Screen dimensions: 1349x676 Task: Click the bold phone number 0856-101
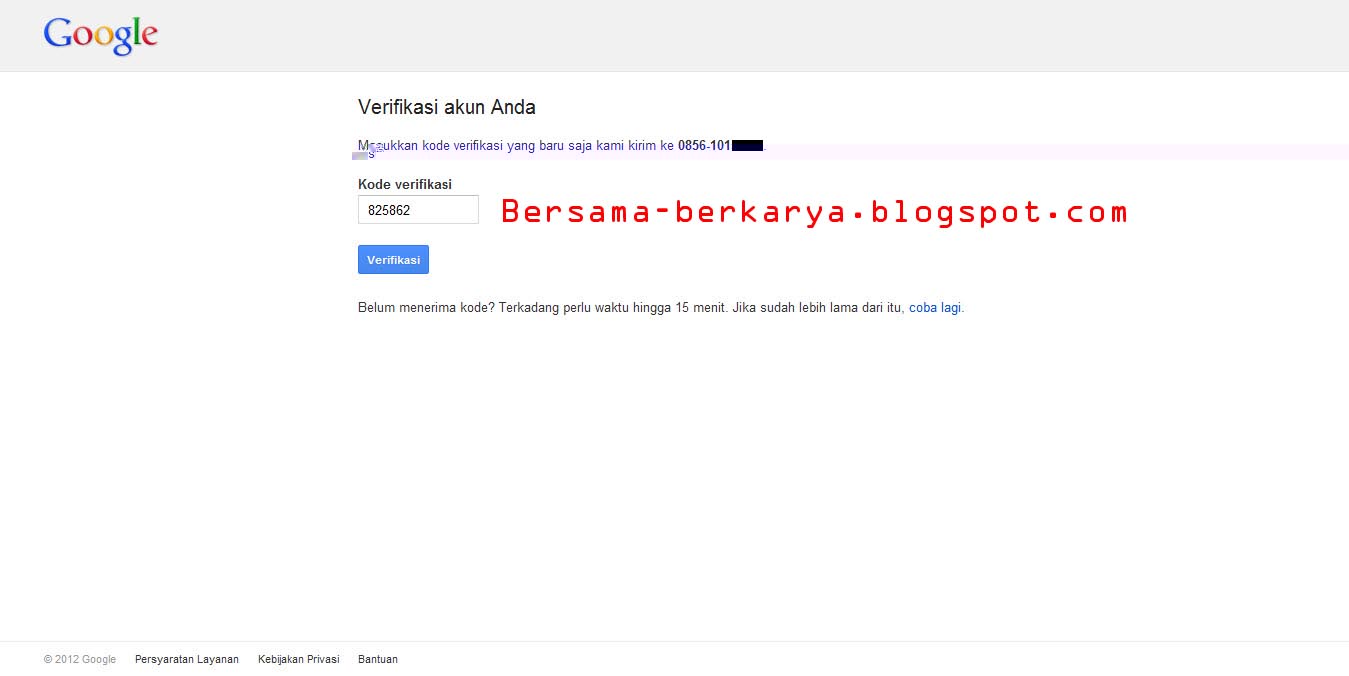tap(703, 145)
